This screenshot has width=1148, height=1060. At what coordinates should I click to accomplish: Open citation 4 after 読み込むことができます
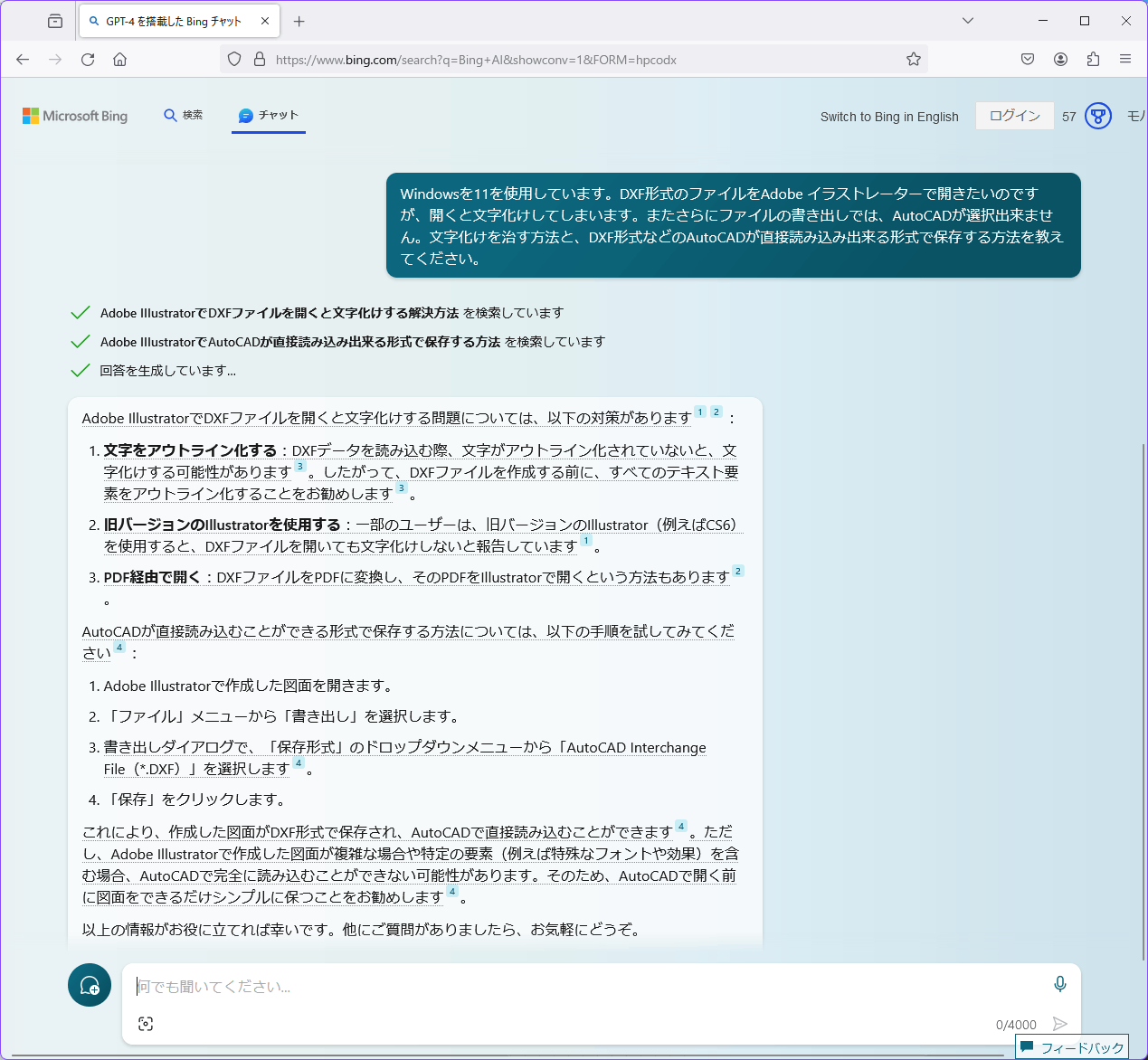click(681, 827)
